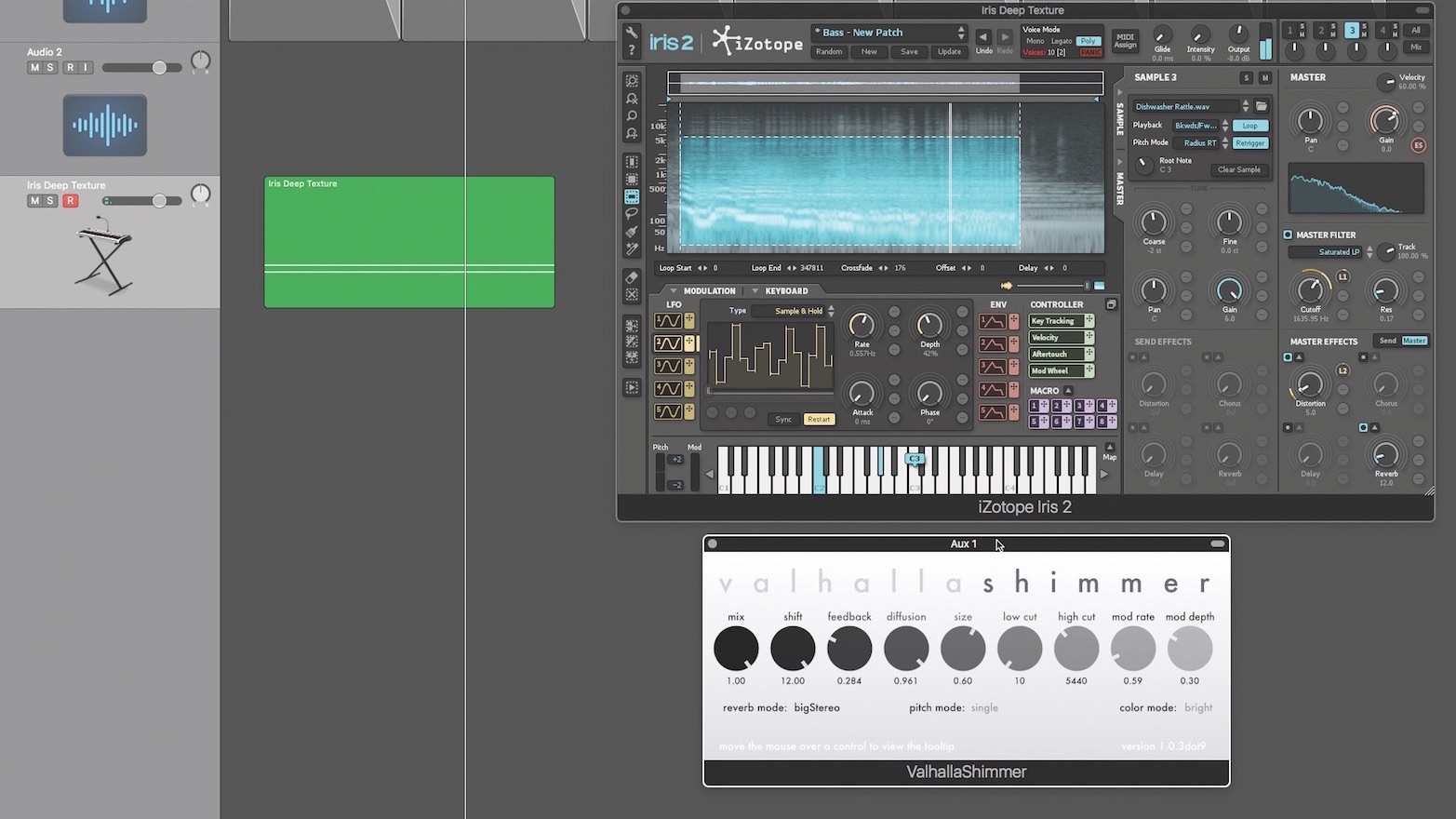This screenshot has width=1456, height=819.
Task: Click the keyboard icon on Iris Deep Texture track
Action: (103, 256)
